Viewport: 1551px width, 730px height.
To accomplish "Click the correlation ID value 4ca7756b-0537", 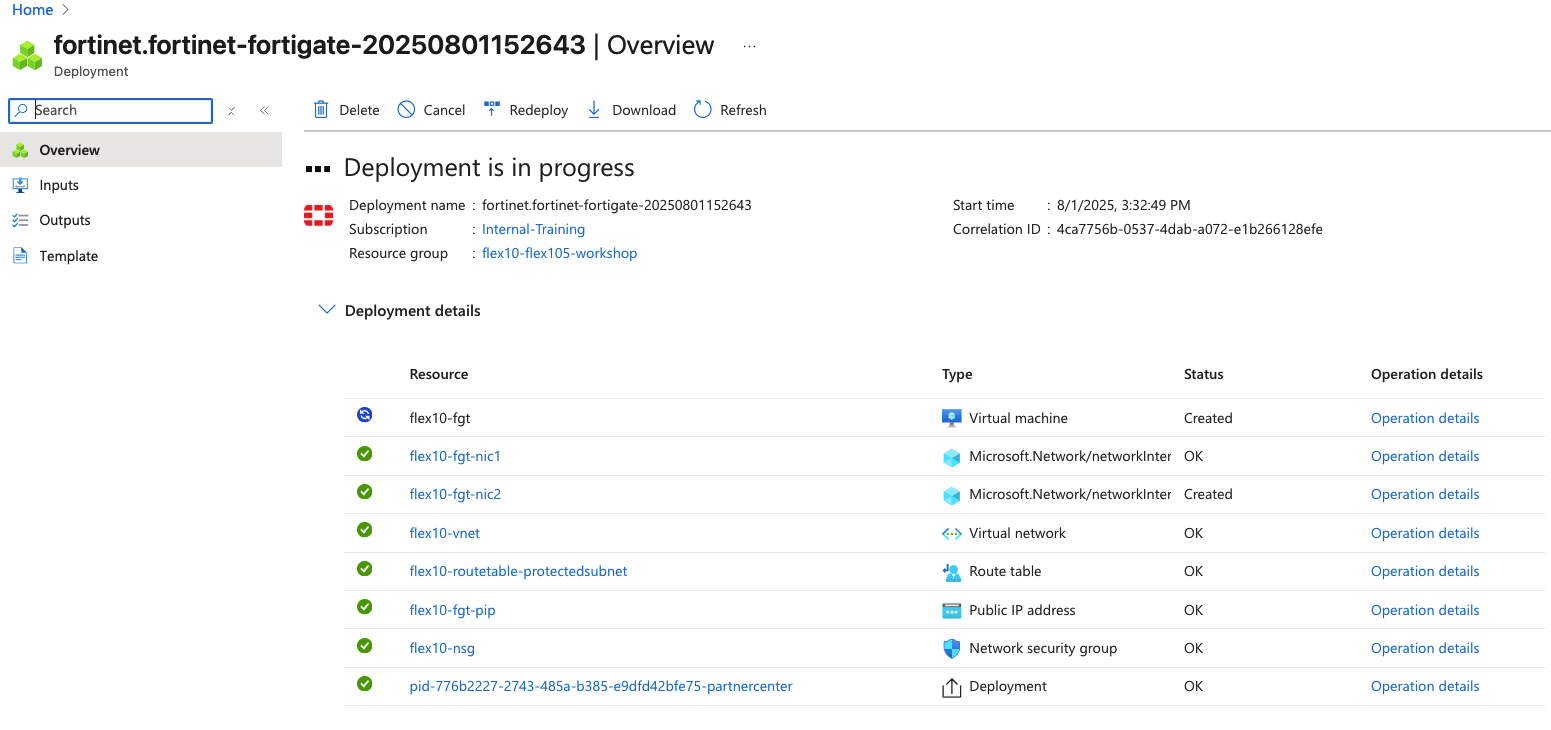I will 1189,229.
